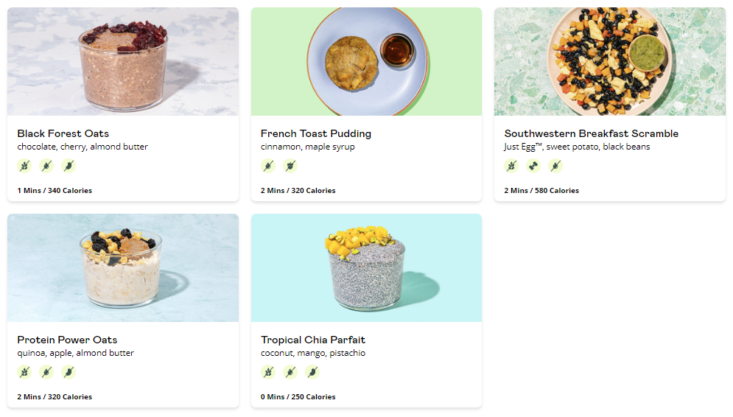
Task: Open the Protein Power Oats title
Action: [x=67, y=340]
